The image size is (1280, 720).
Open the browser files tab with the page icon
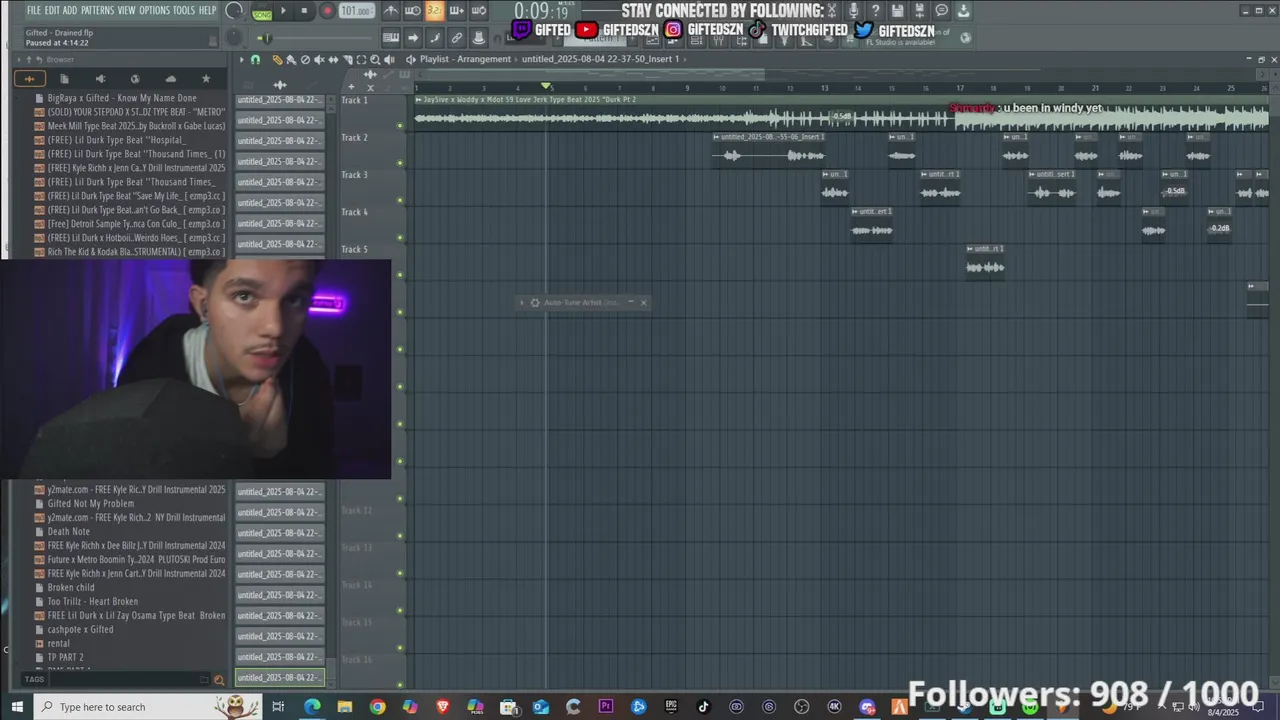point(64,78)
